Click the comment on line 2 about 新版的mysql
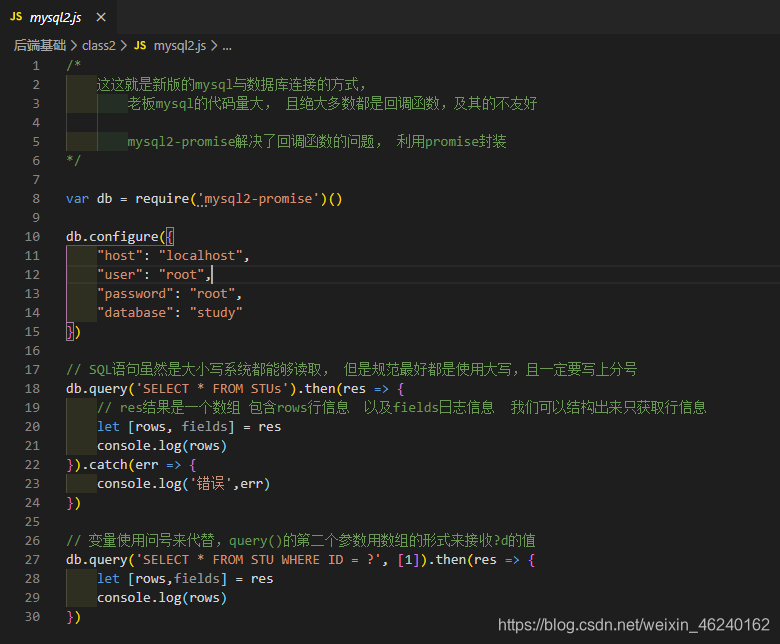 click(231, 85)
